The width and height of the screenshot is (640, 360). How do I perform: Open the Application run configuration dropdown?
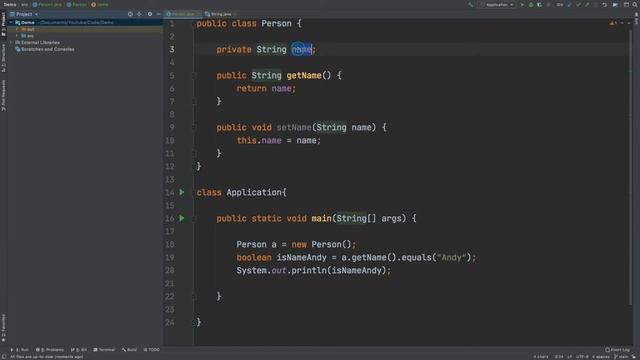[497, 5]
